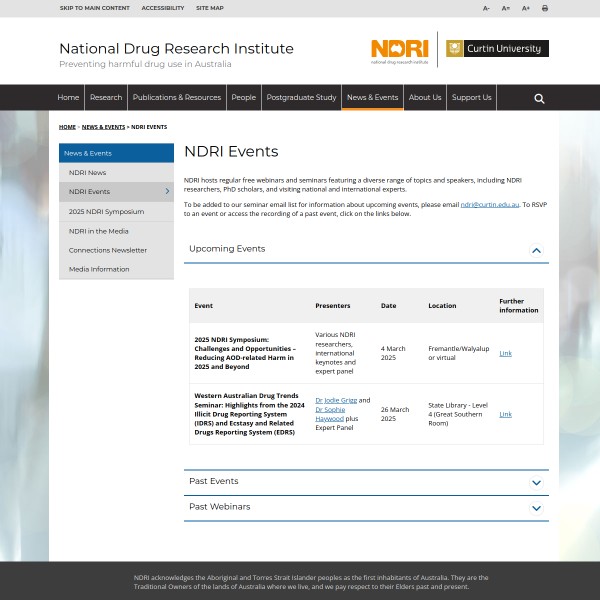Reset font size with A= icon
600x600 pixels.
506,8
